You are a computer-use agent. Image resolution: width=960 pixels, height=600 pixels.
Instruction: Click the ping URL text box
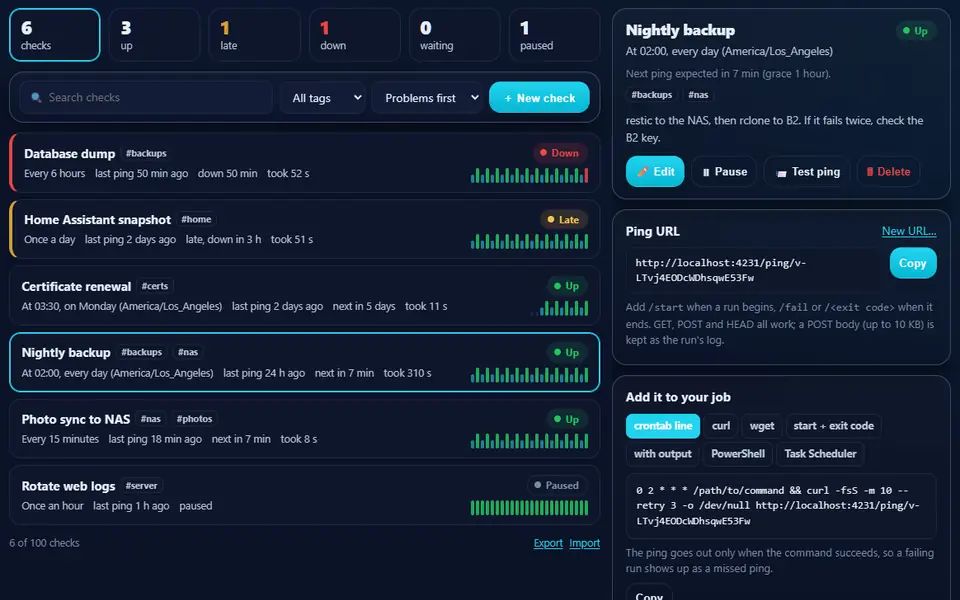point(754,270)
